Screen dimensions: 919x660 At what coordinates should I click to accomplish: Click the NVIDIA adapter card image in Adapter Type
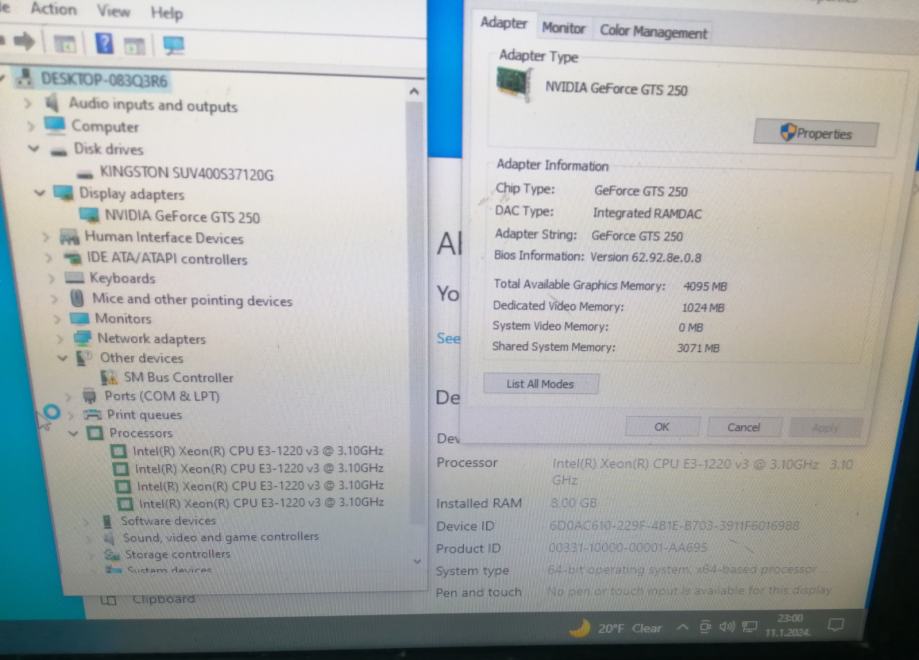[x=514, y=84]
